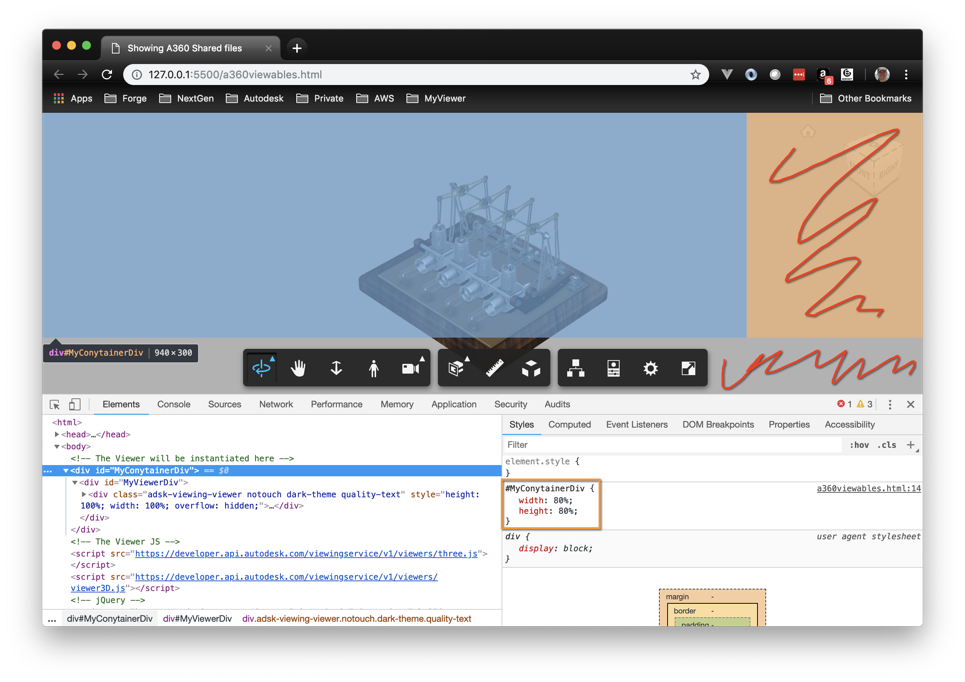Open the Application tab
This screenshot has height=682, width=965.
pos(454,404)
